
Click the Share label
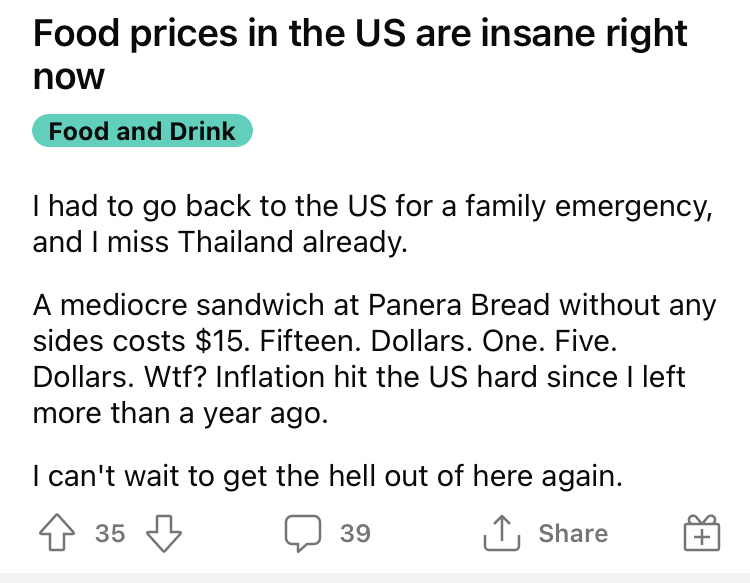coord(573,533)
